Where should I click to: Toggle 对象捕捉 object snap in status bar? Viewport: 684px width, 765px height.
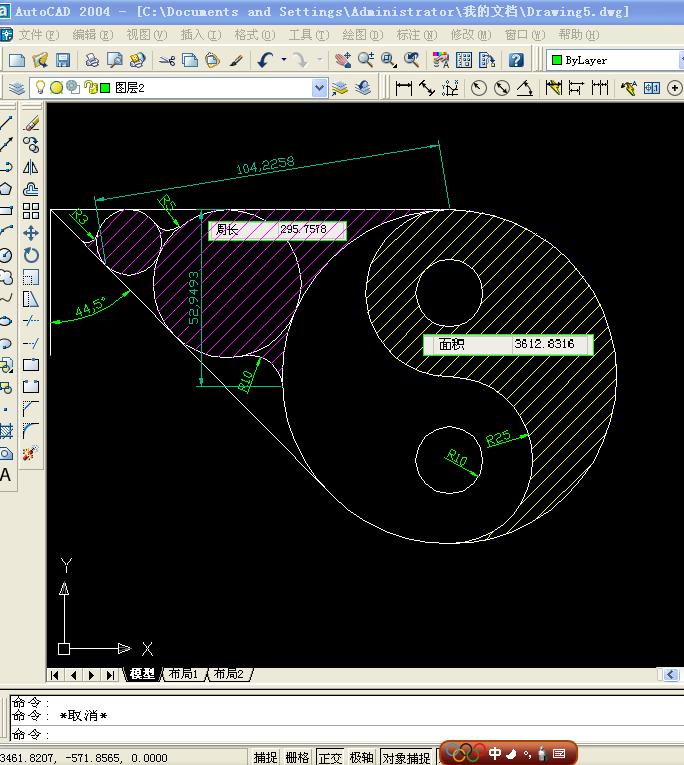[406, 757]
